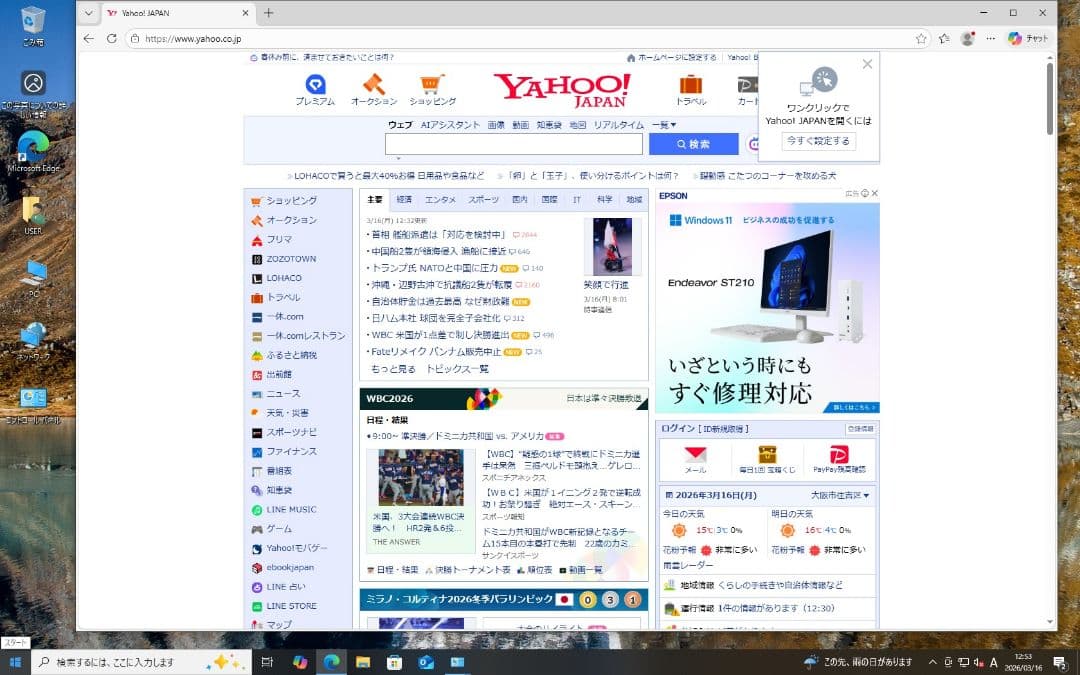Viewport: 1080px width, 675px height.
Task: Open headline トランプ氏 NATOと中国に圧力
Action: pyautogui.click(x=435, y=268)
